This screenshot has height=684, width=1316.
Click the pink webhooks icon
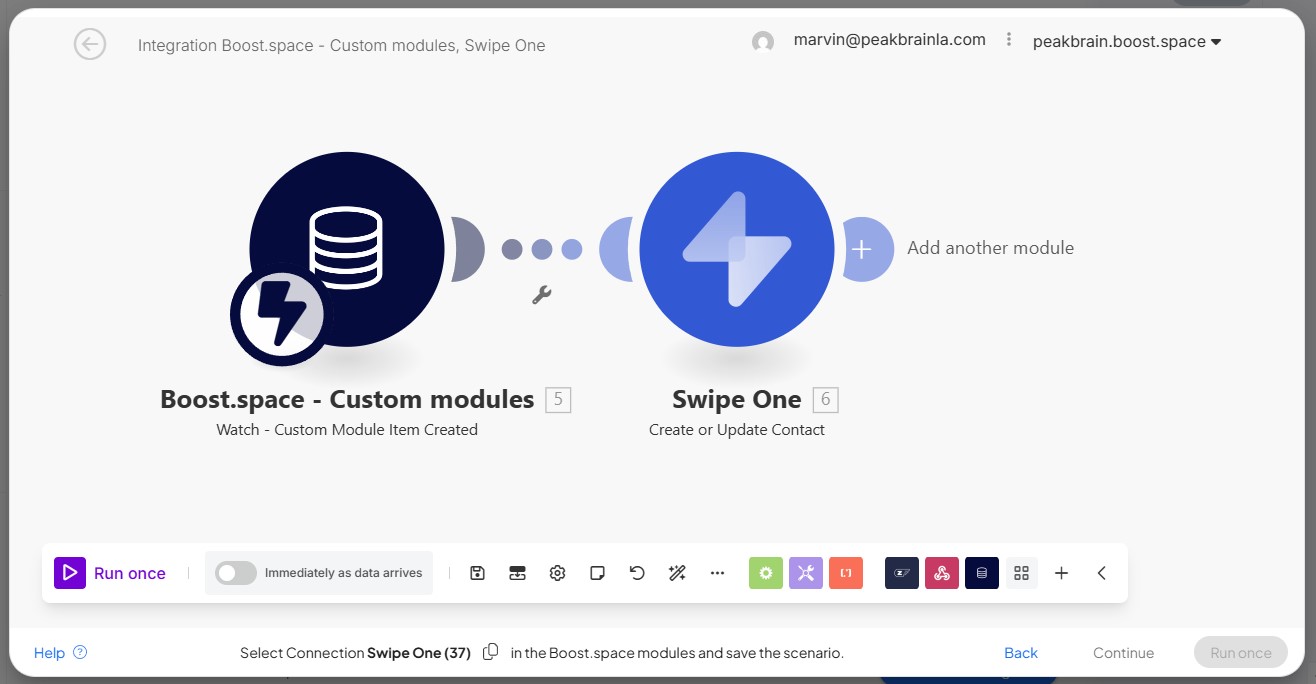[942, 573]
